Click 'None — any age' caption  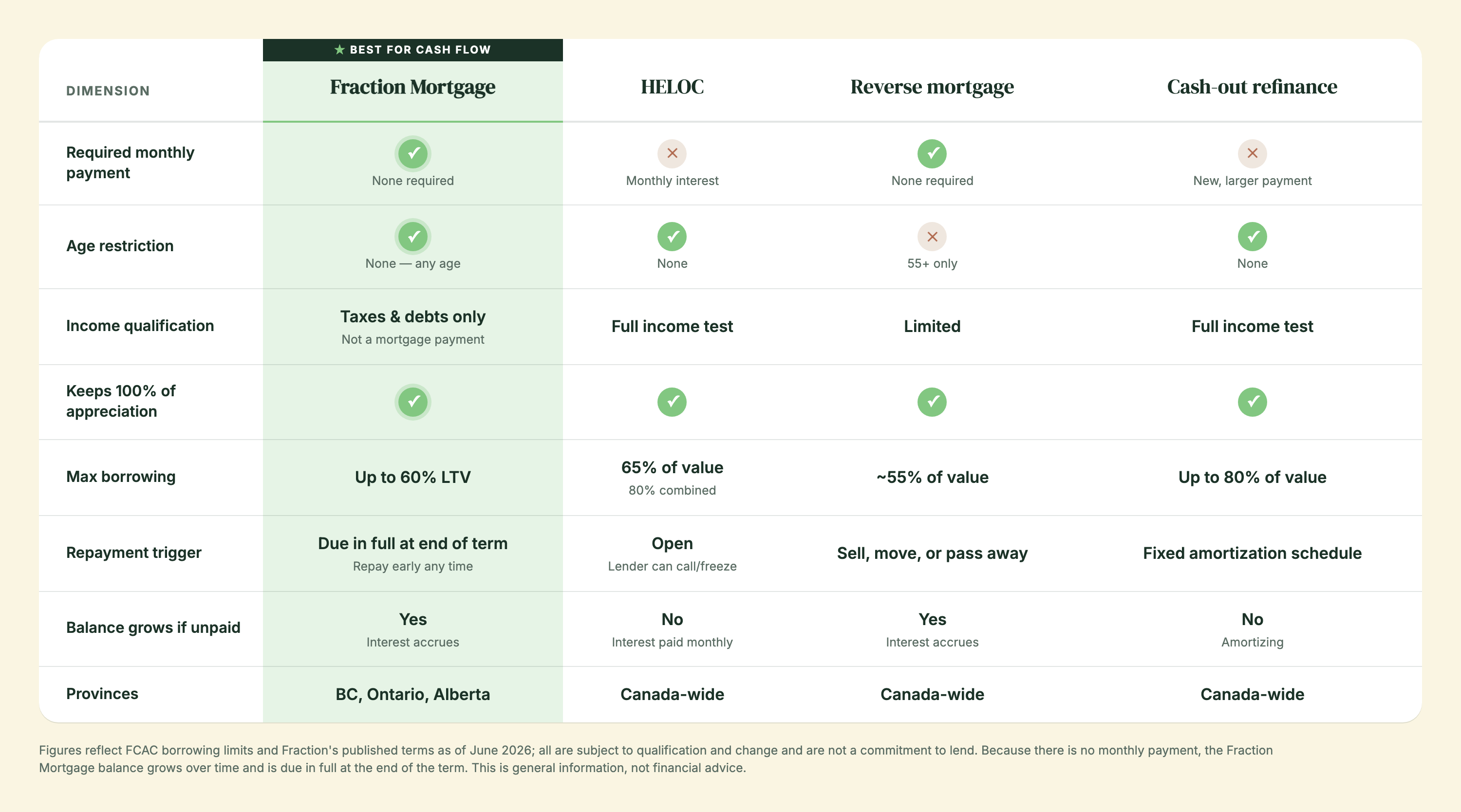point(413,263)
